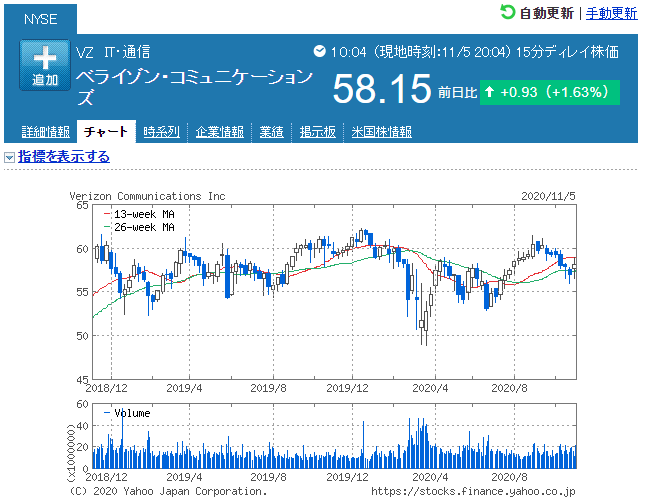The image size is (647, 501).
Task: Open the 米国株情報 tab
Action: point(382,132)
